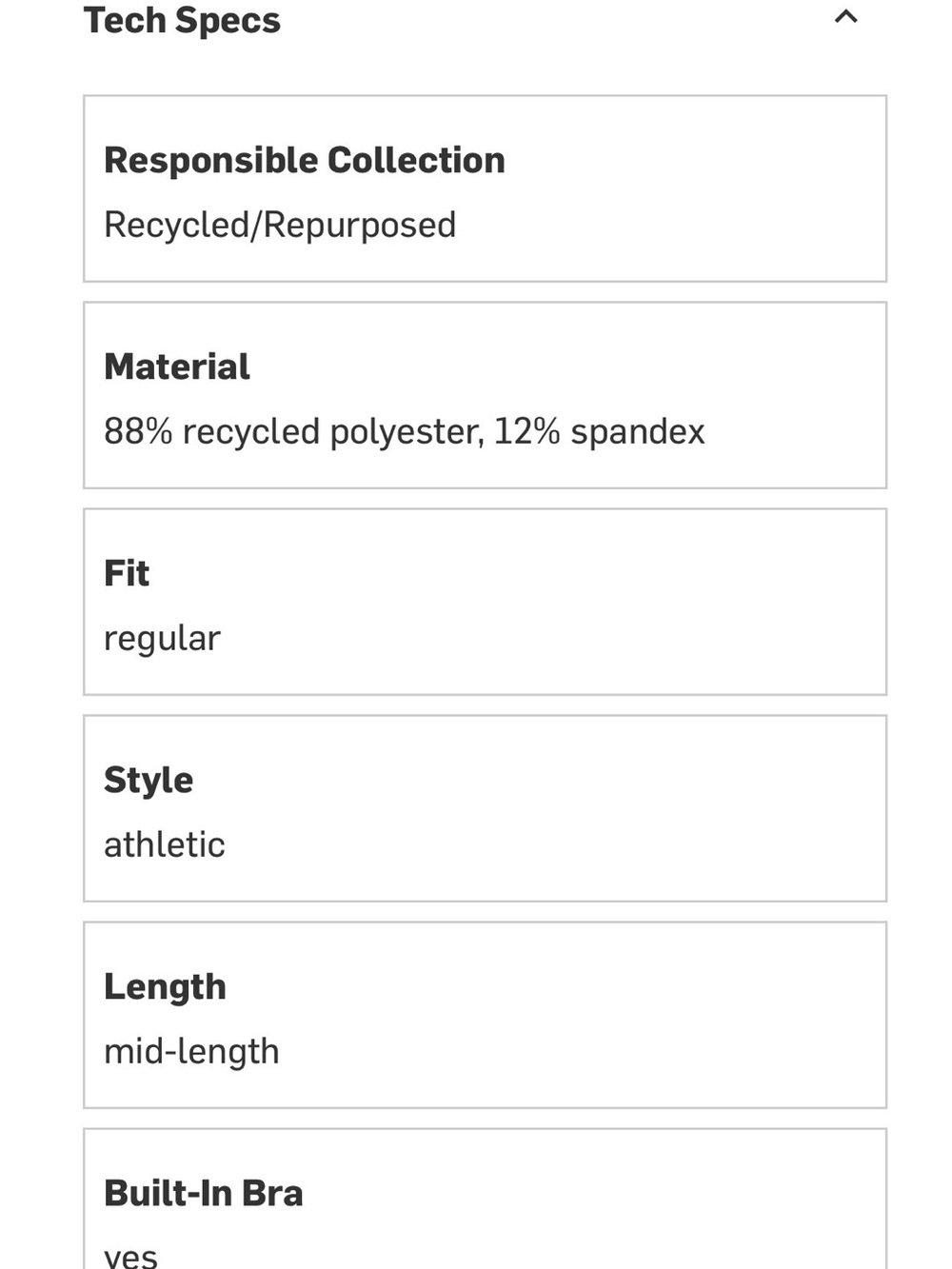Select the Length spec heading
Image resolution: width=952 pixels, height=1269 pixels.
[165, 987]
